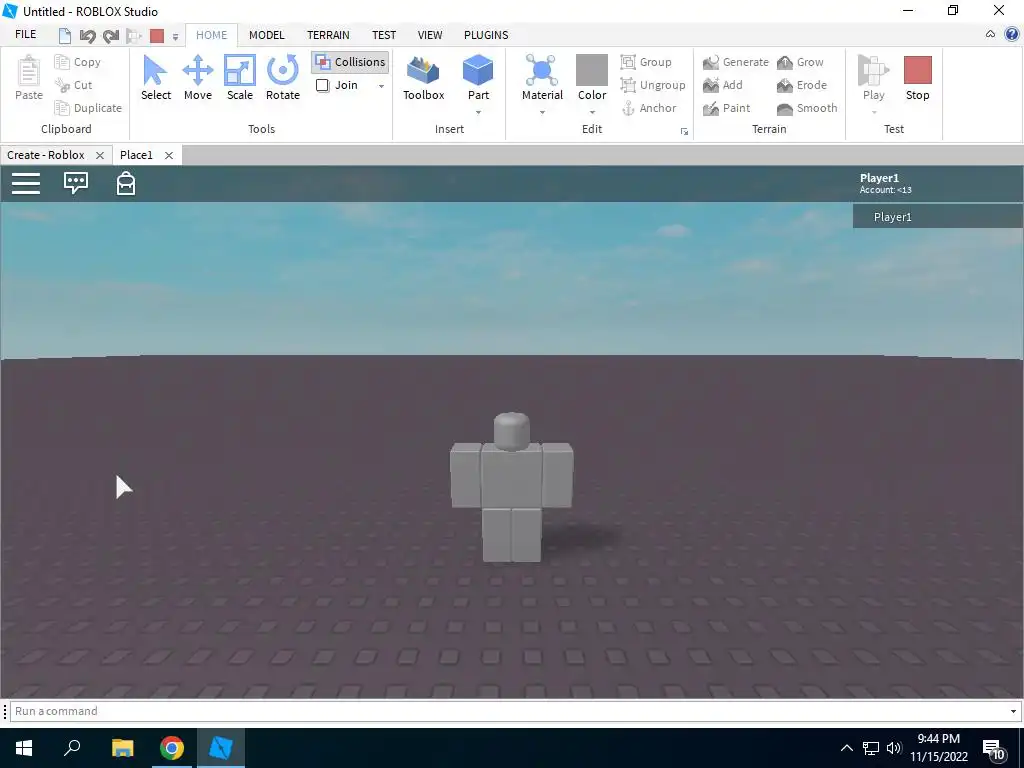
Task: Open File Explorer from taskbar
Action: (x=122, y=748)
